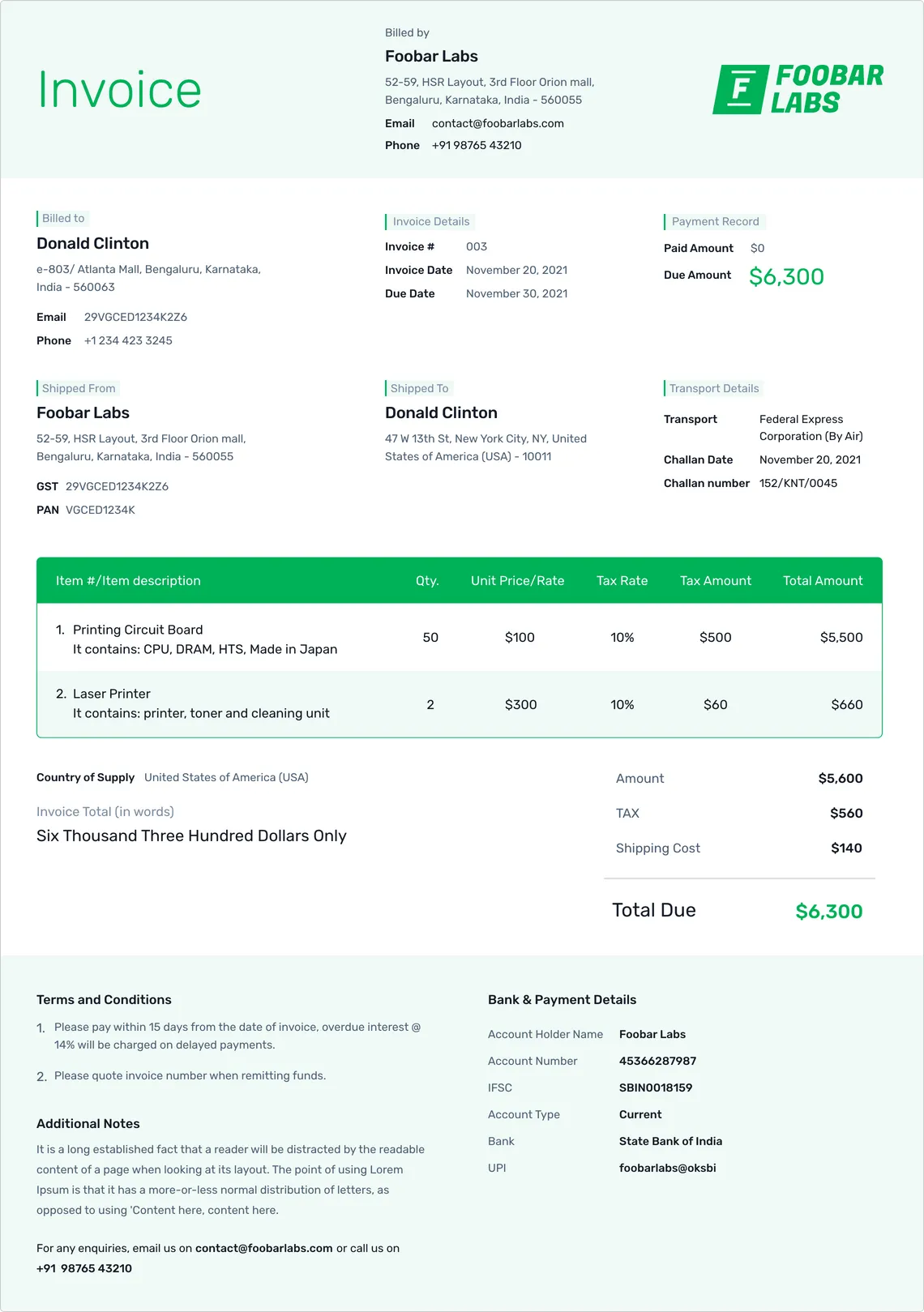Click the Billed to phone +1 234 423 3245
Screen dimensions: 924x1312
[x=128, y=340]
